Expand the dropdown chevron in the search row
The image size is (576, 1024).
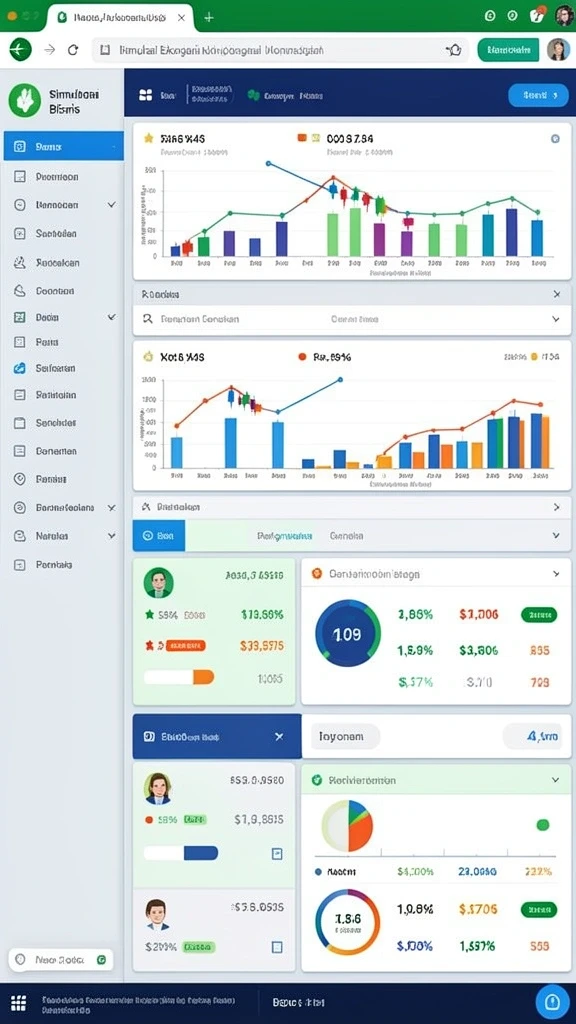(x=556, y=319)
